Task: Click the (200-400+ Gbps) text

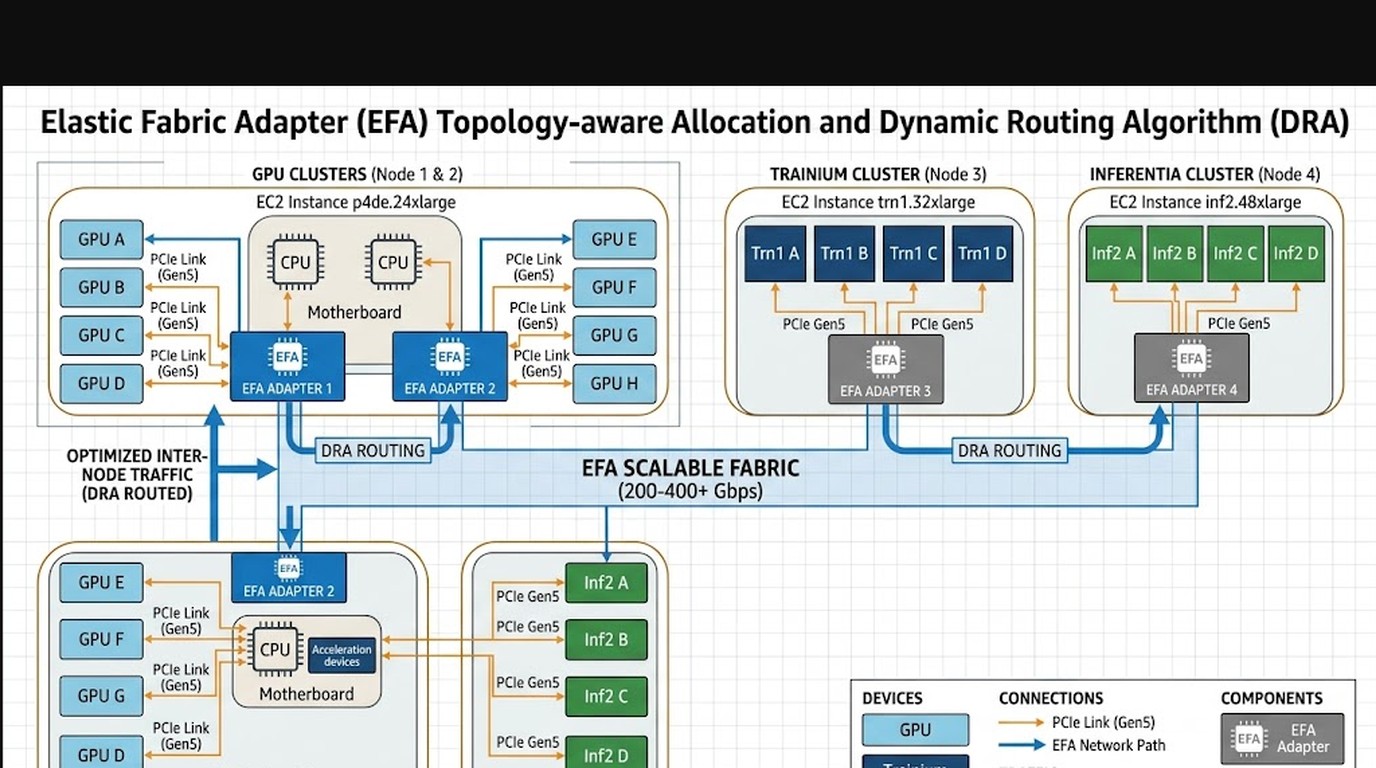Action: tap(690, 491)
